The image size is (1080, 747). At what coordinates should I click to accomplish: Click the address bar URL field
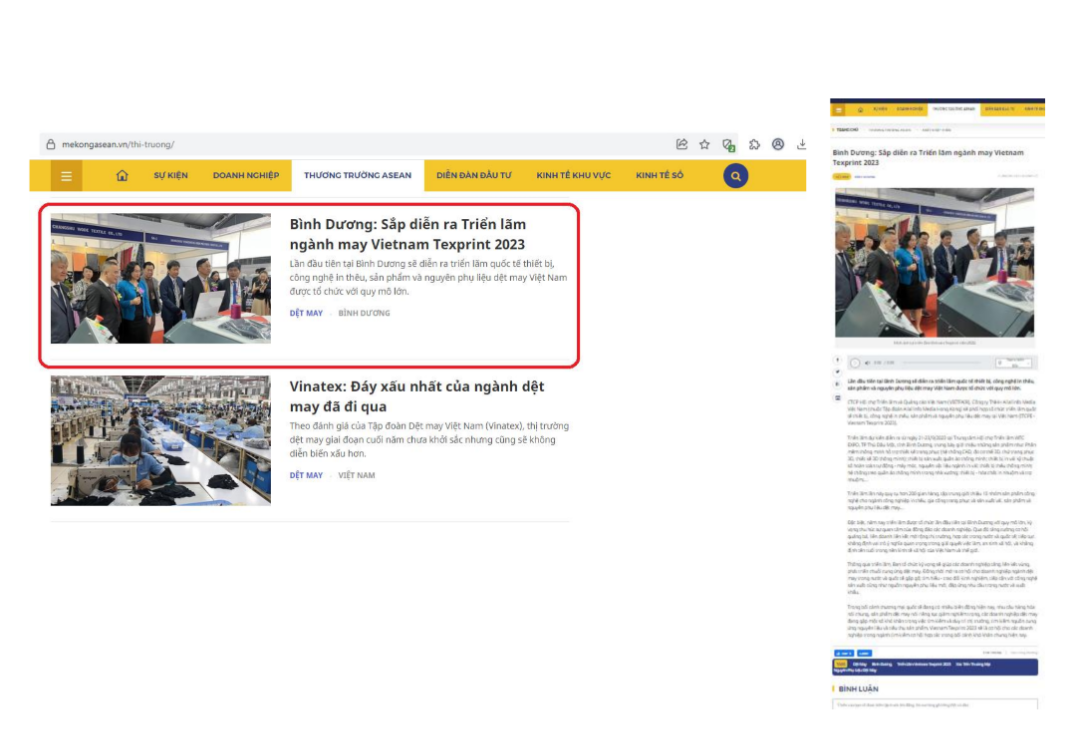[300, 145]
